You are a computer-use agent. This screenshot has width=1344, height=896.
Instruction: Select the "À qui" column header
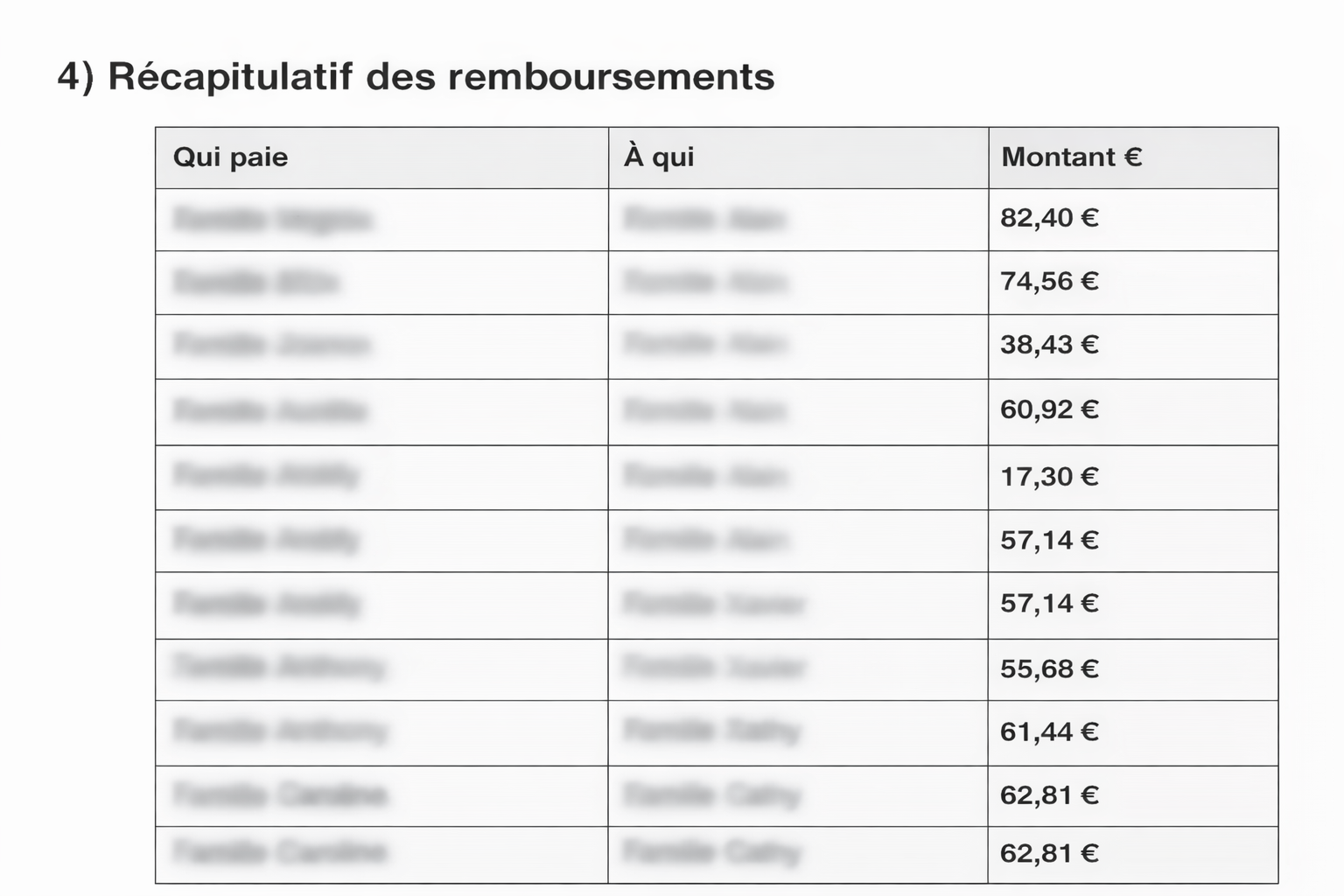(x=659, y=157)
